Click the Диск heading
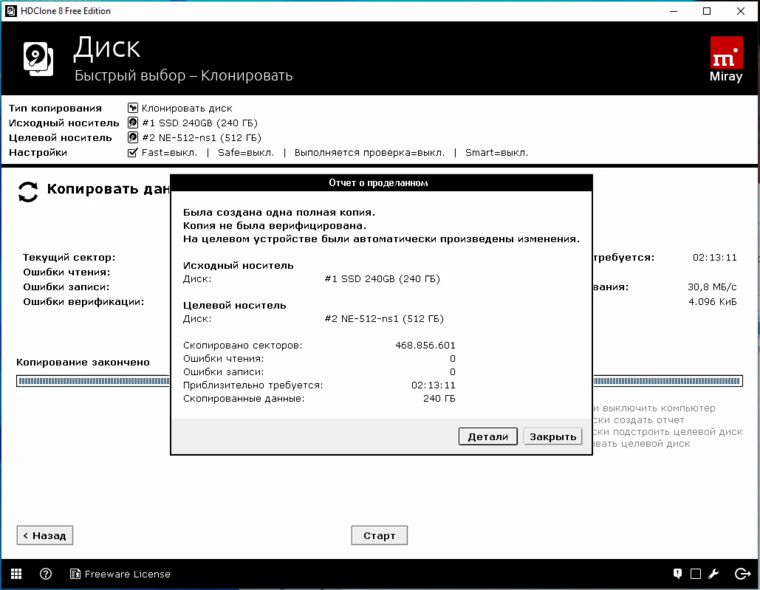Screen dimensions: 760x590 click(107, 48)
